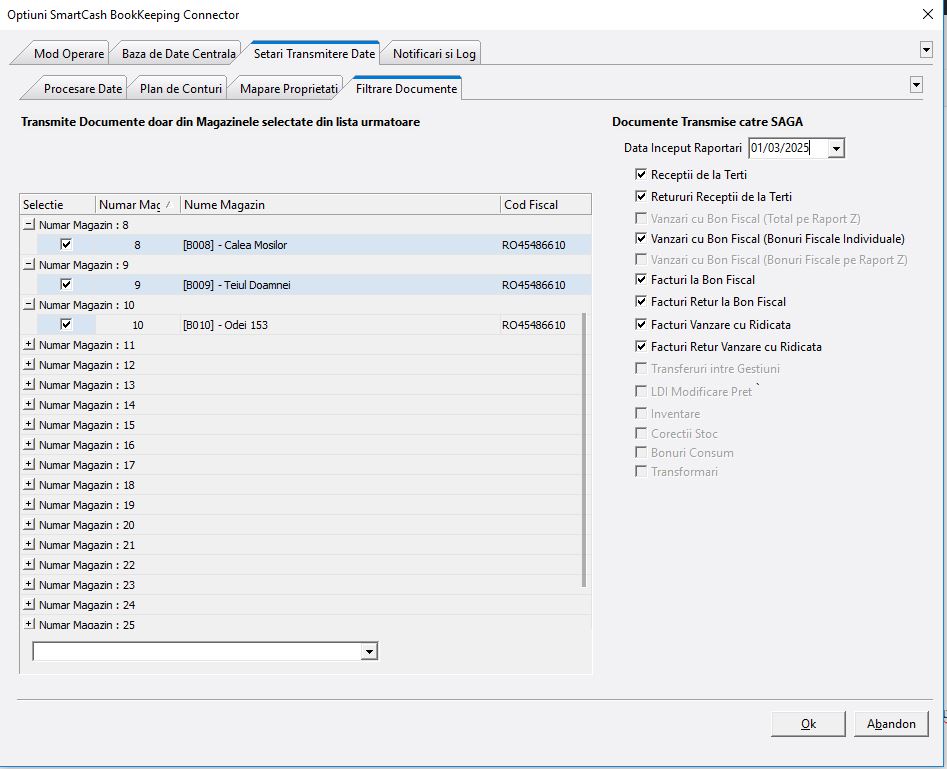Expand the Numar Magazin : 14 group
The width and height of the screenshot is (947, 769).
(28, 404)
